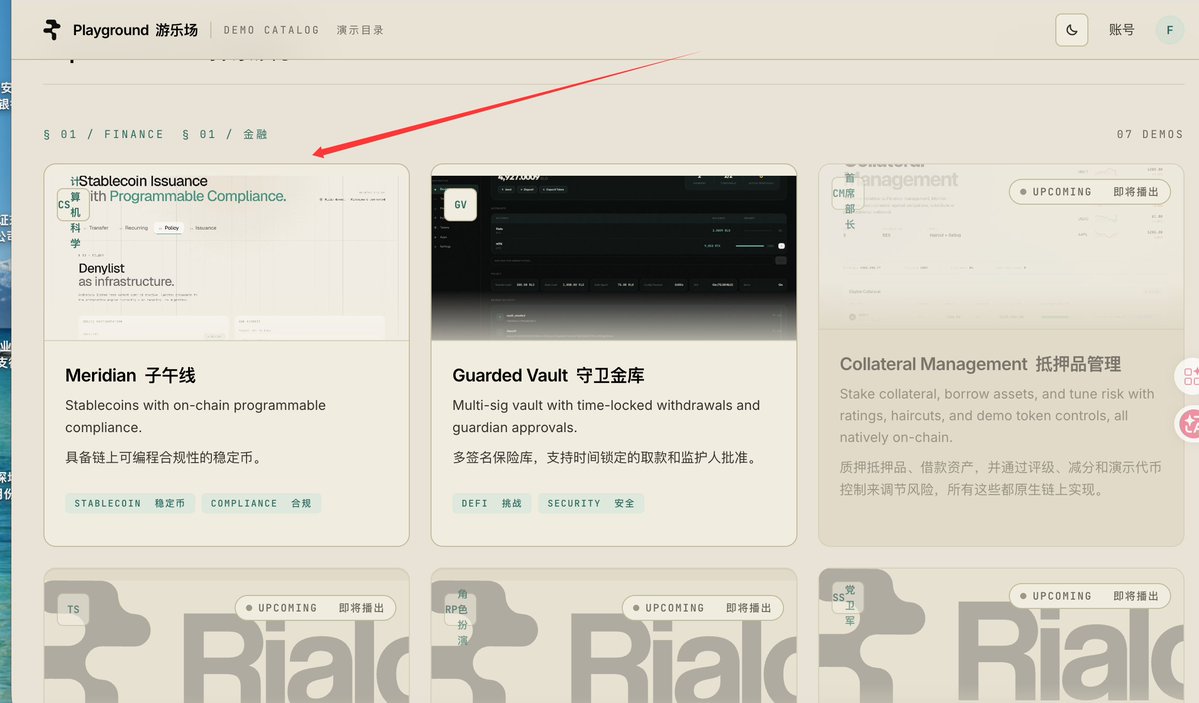This screenshot has height=703, width=1199.
Task: Click the GV badge on Guarded Vault card
Action: click(x=460, y=204)
